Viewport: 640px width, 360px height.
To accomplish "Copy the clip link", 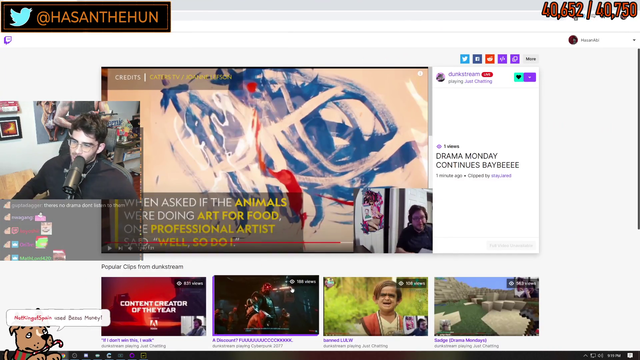I will pos(515,59).
